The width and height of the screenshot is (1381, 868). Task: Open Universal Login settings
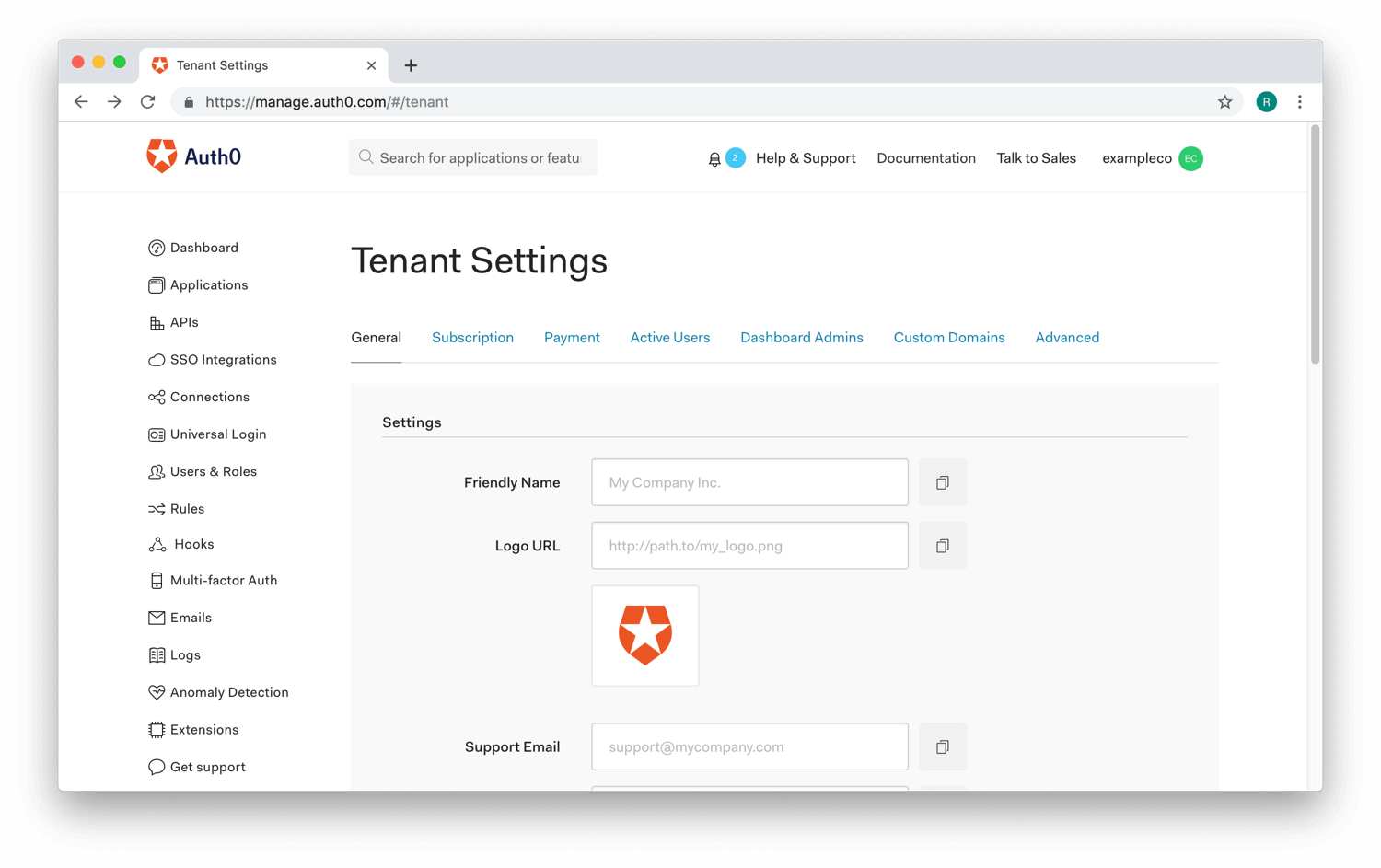click(157, 434)
